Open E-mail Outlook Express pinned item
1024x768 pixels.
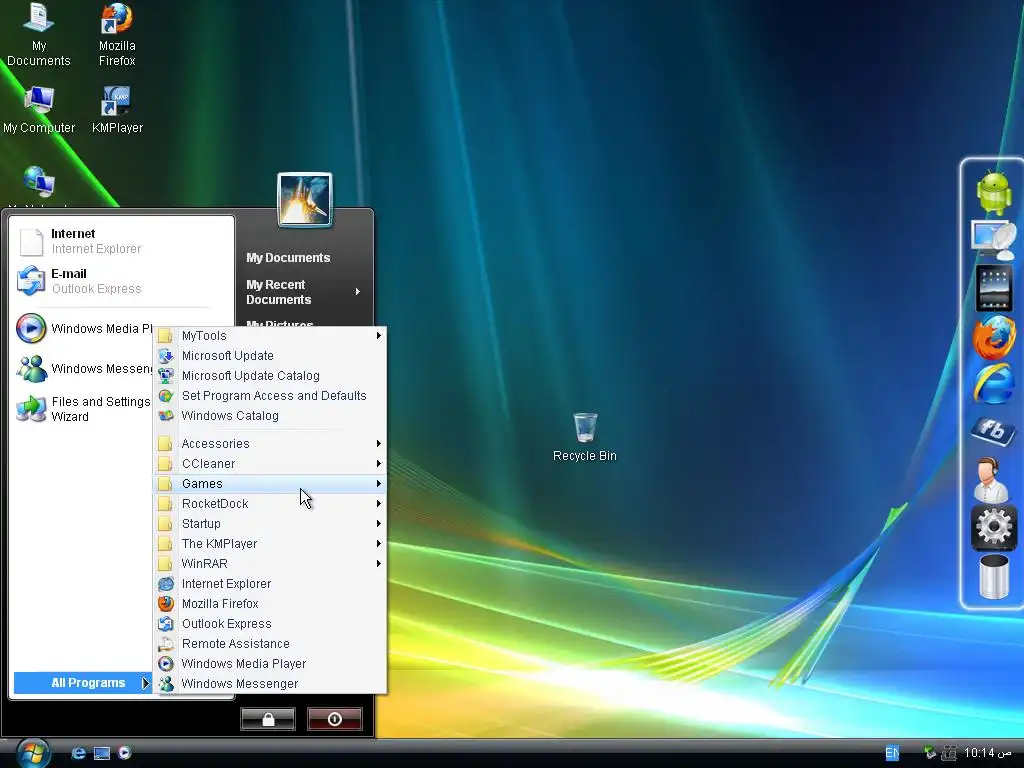(121, 281)
